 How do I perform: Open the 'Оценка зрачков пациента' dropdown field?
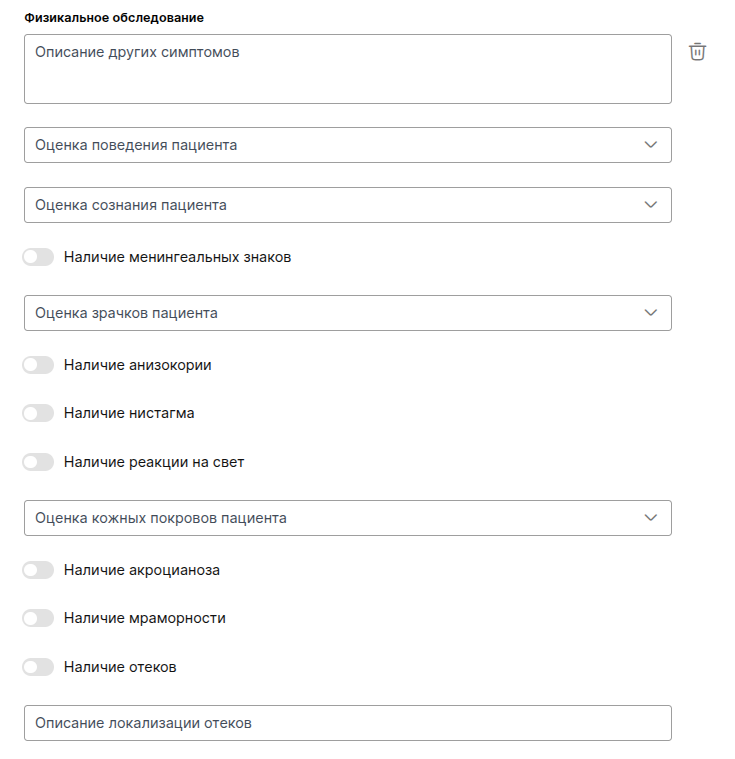coord(330,313)
